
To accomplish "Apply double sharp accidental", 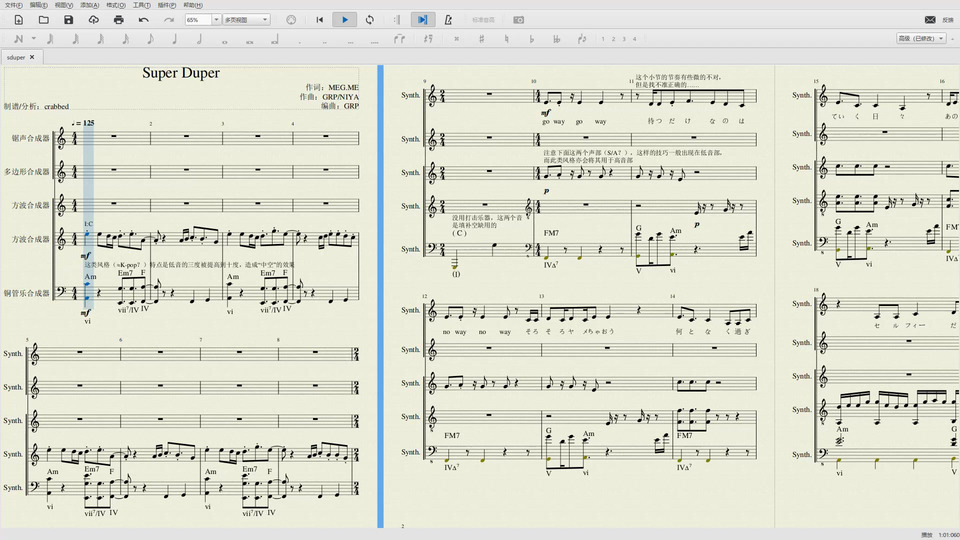I will (x=457, y=39).
